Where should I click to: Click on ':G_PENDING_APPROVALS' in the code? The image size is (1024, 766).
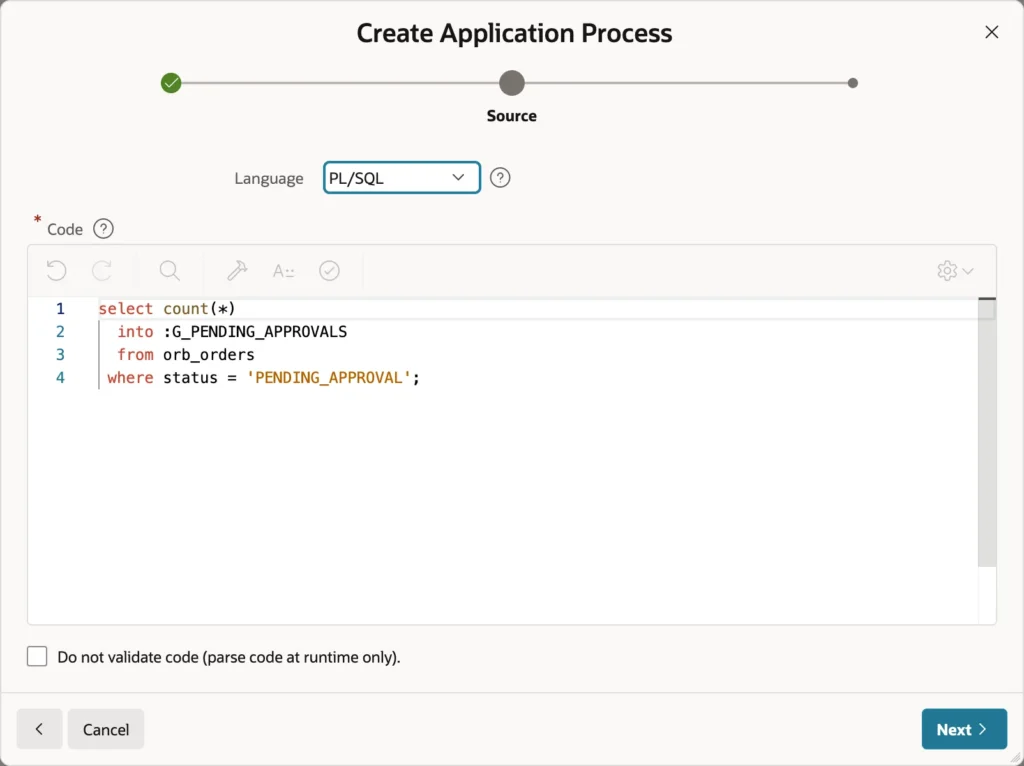pyautogui.click(x=255, y=332)
